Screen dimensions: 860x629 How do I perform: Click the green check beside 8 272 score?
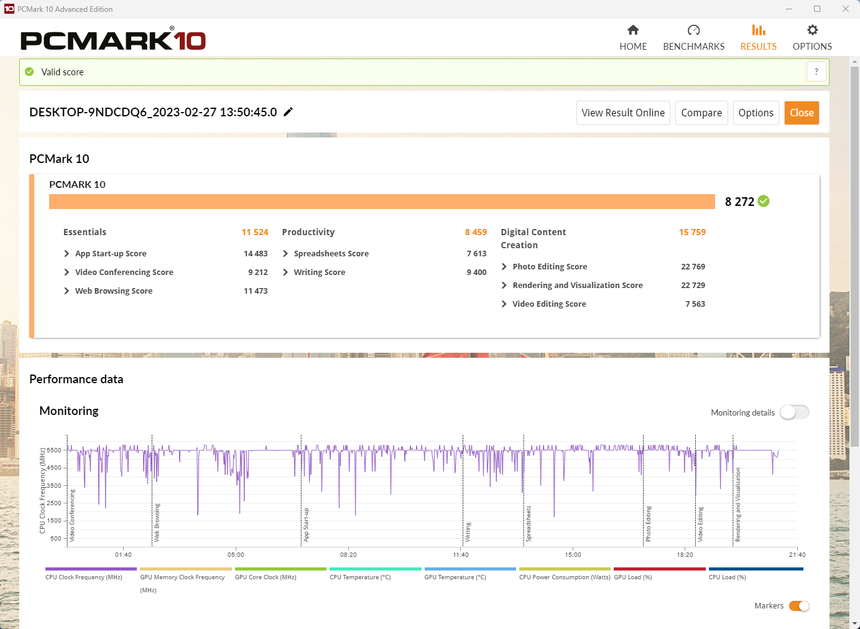764,201
